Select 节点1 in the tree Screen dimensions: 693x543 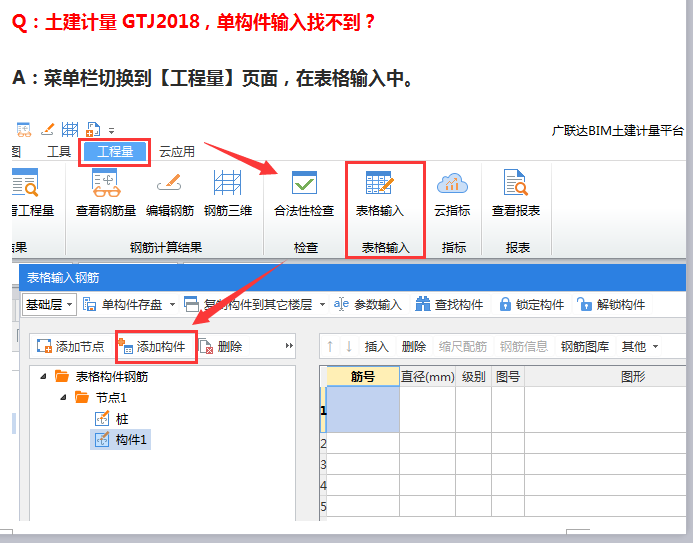(101, 398)
